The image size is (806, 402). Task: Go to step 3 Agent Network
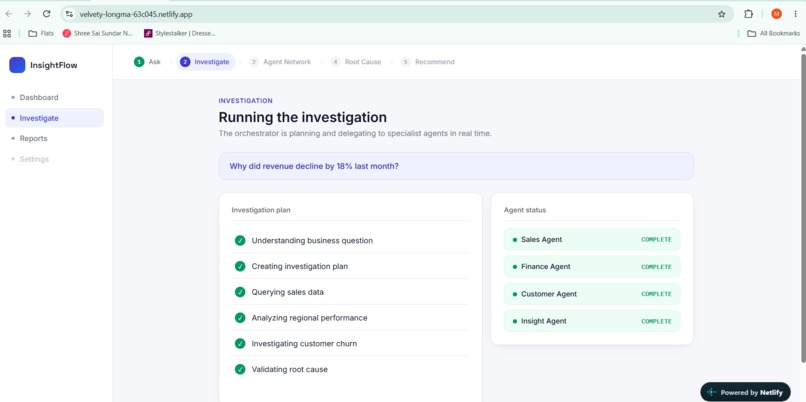(x=280, y=62)
